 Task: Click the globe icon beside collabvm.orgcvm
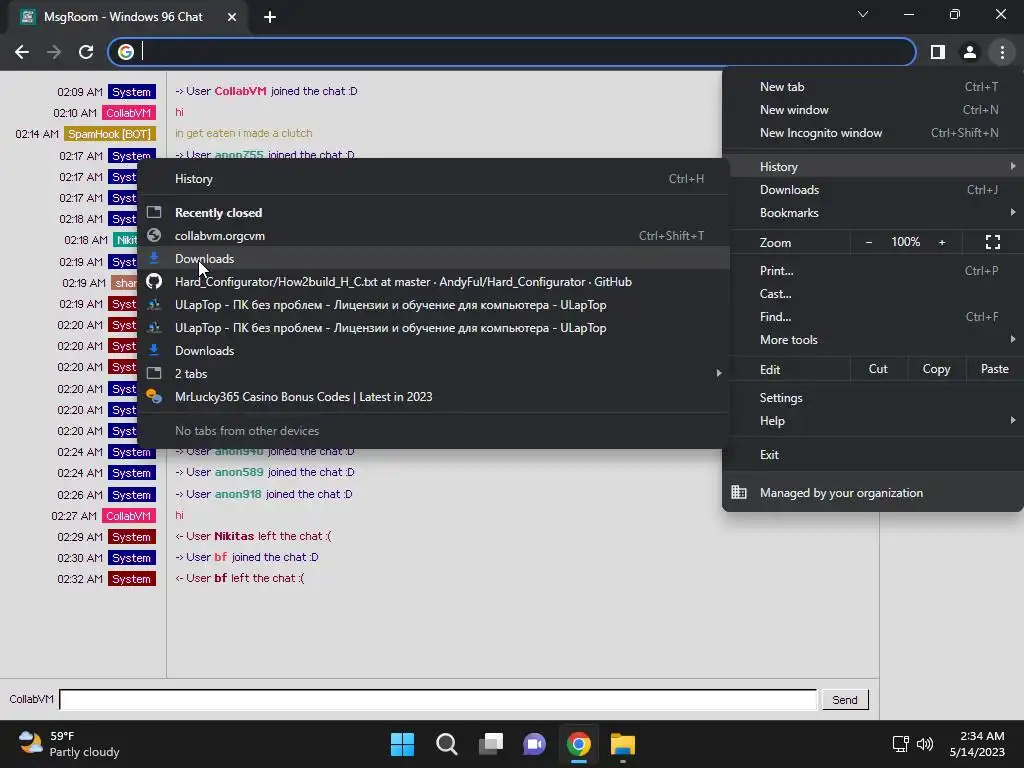coord(154,236)
